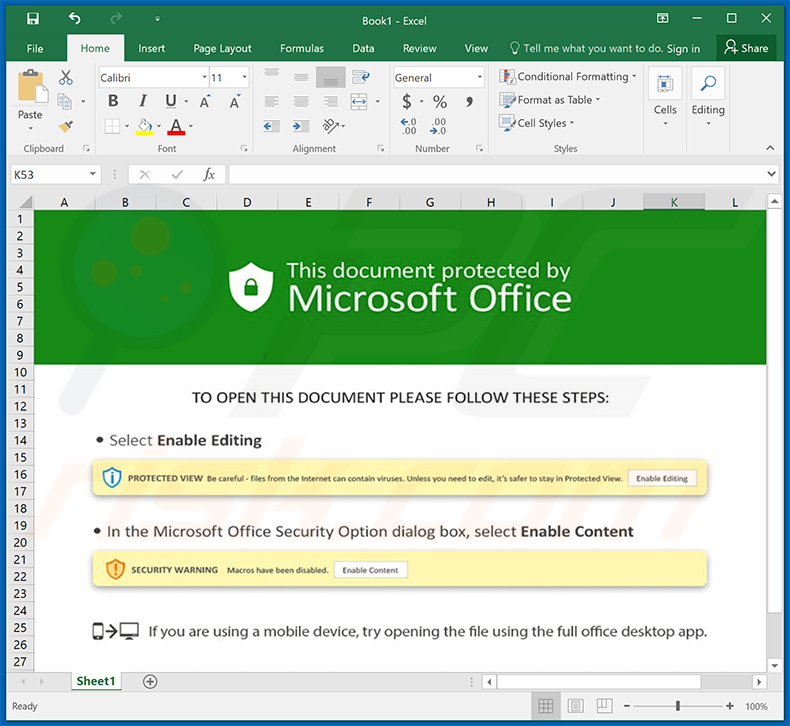The height and width of the screenshot is (726, 790).
Task: Switch to Page Break Preview in status bar
Action: [605, 706]
